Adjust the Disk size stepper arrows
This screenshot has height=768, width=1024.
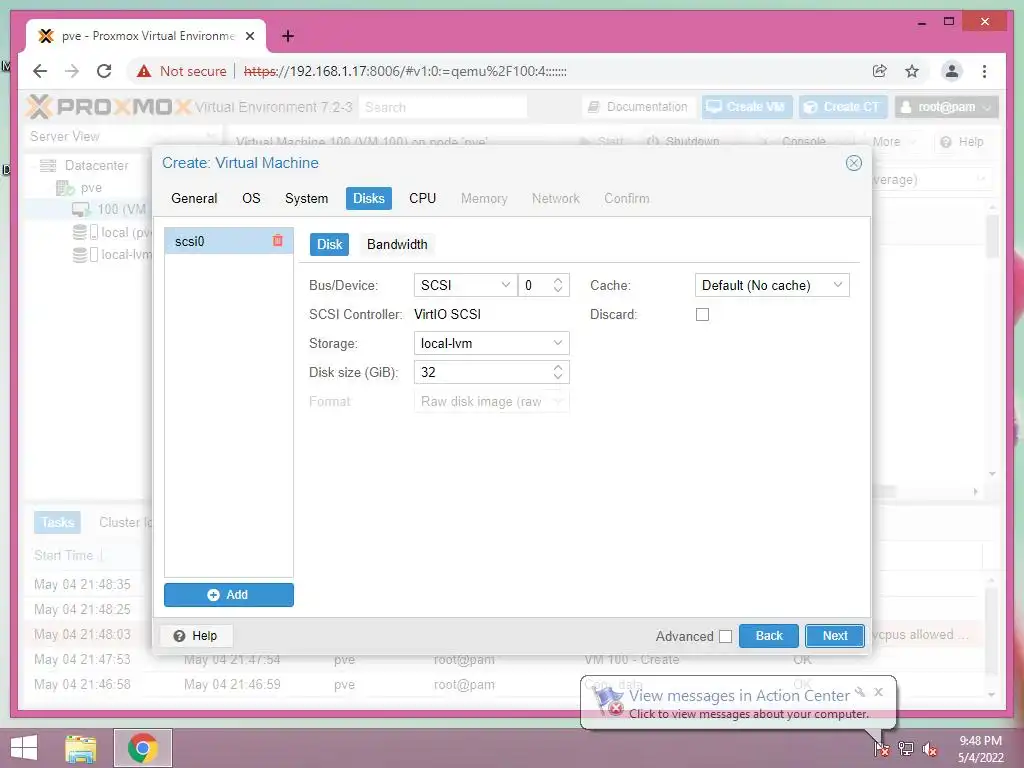[558, 372]
